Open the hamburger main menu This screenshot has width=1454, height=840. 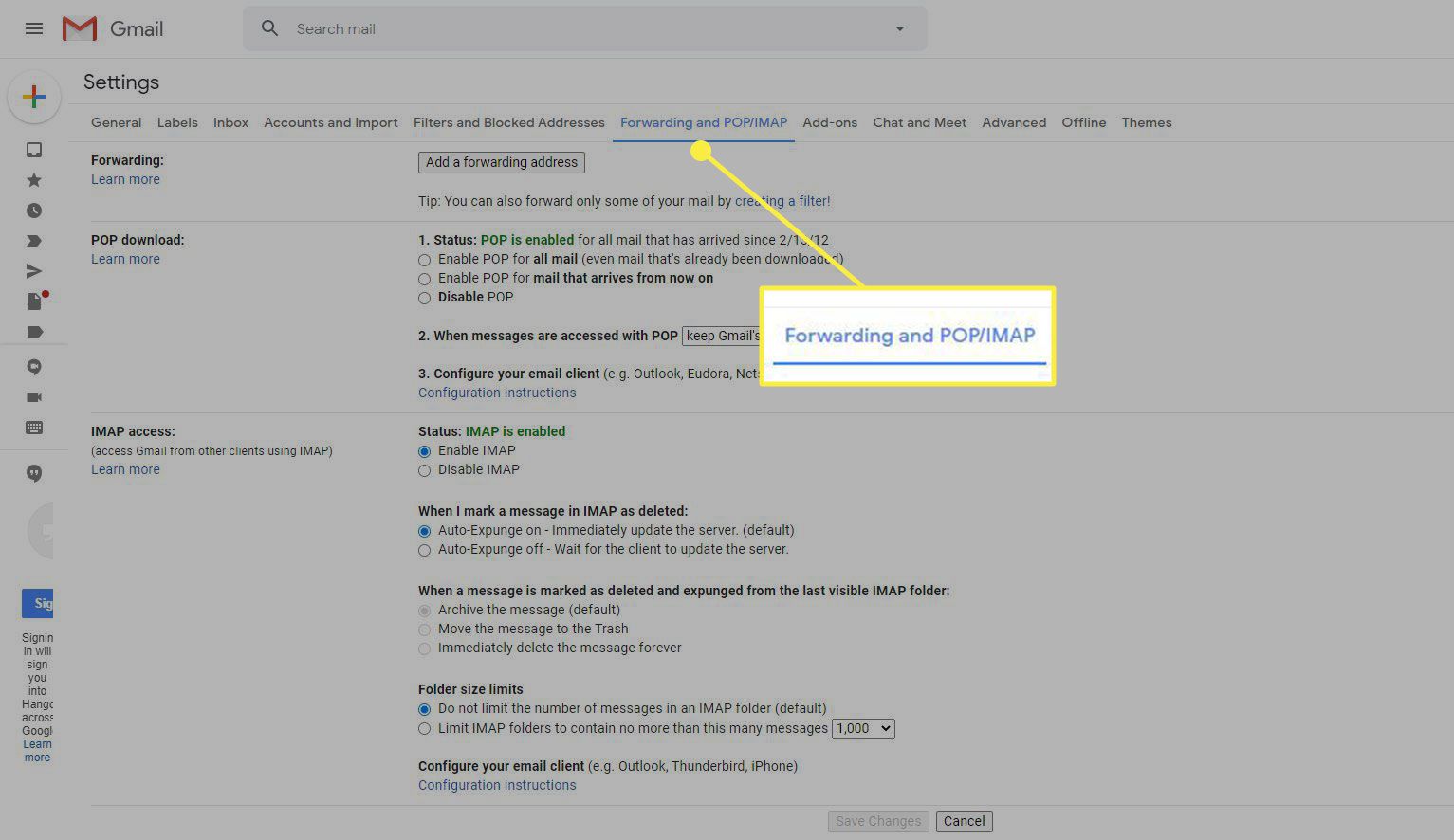[x=34, y=28]
